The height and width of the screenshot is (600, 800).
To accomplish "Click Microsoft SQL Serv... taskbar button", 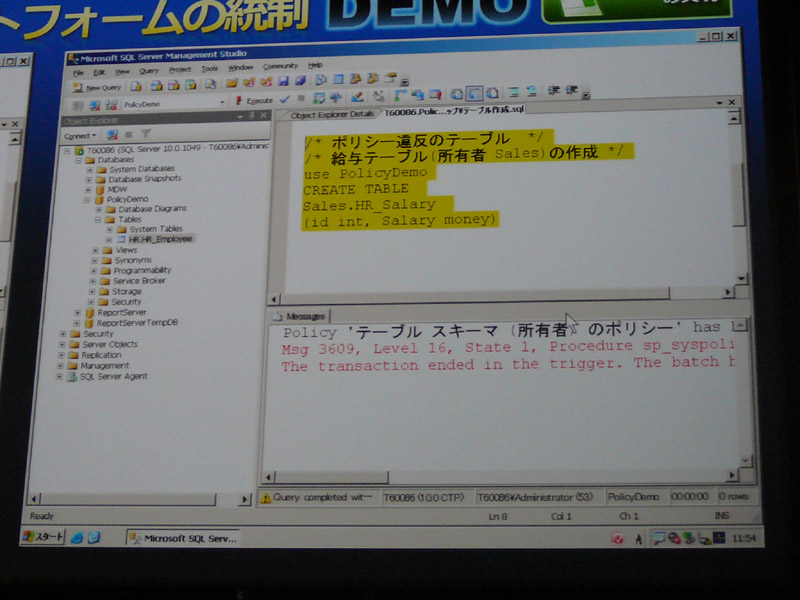I will (x=183, y=538).
